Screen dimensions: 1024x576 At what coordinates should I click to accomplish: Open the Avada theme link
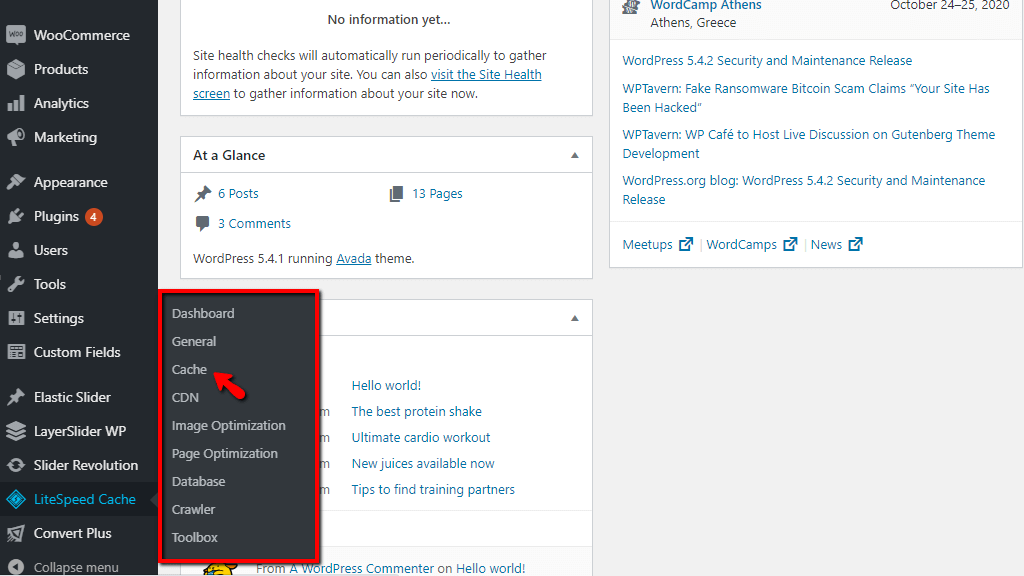point(354,259)
